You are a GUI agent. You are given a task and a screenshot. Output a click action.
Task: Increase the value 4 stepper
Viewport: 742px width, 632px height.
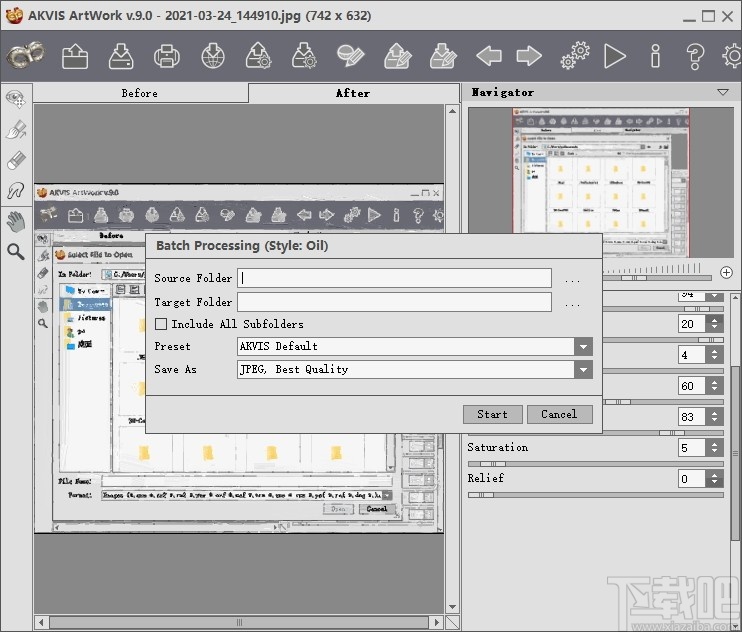714,351
